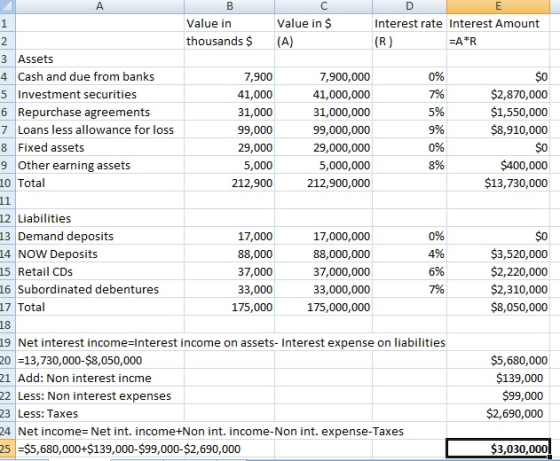The image size is (560, 461).
Task: Click 'Add: Non interest incme' cell
Action: click(100, 378)
